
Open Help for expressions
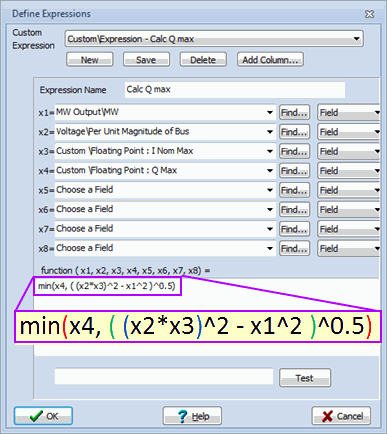[x=192, y=416]
